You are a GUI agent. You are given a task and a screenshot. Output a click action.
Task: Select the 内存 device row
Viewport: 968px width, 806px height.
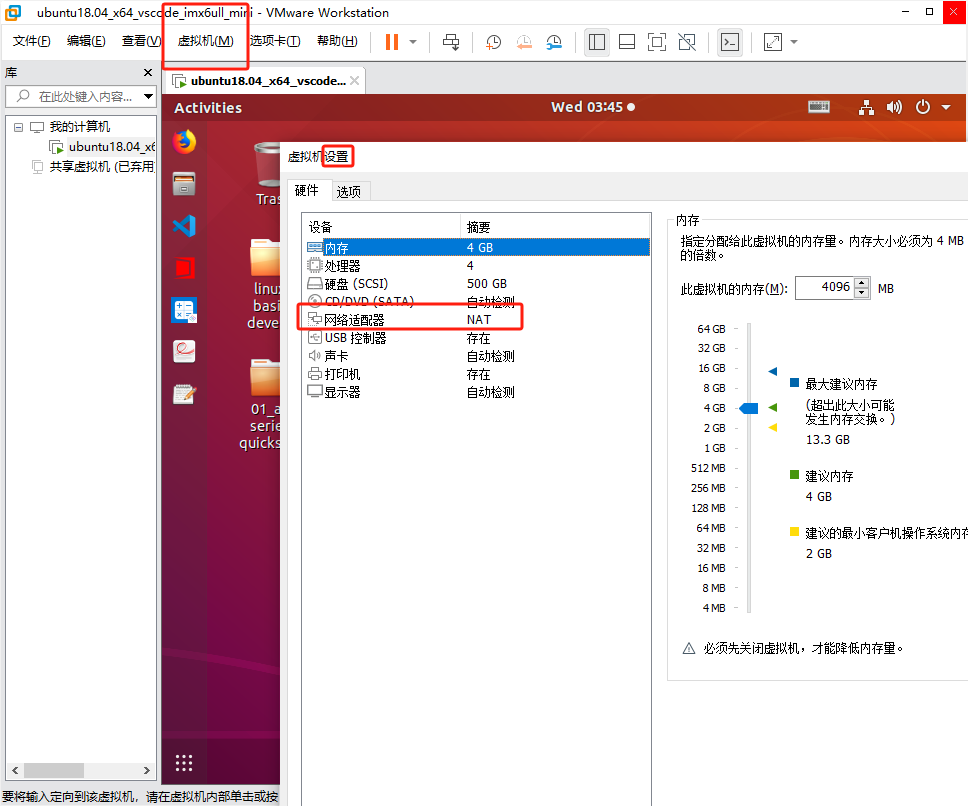click(x=478, y=247)
